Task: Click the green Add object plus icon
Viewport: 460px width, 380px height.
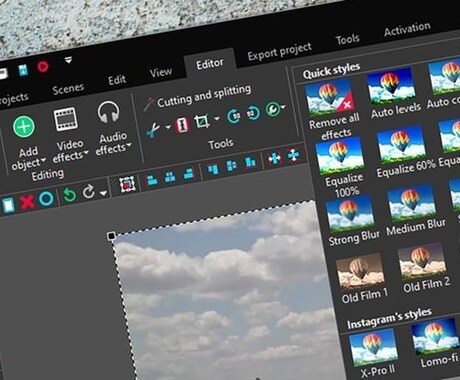Action: (x=24, y=127)
